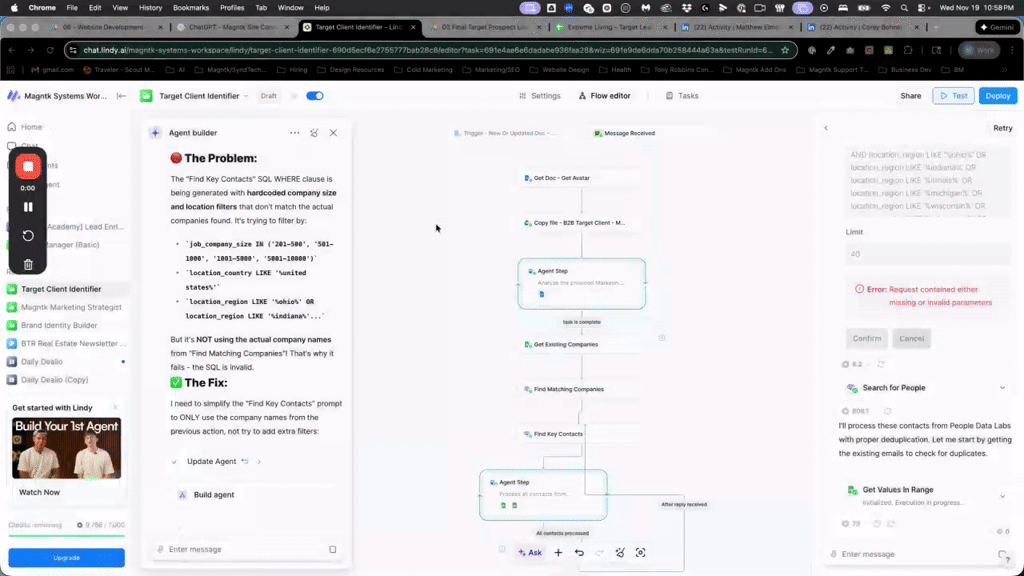The width and height of the screenshot is (1024, 576).
Task: Close the Agent builder panel
Action: 333,133
